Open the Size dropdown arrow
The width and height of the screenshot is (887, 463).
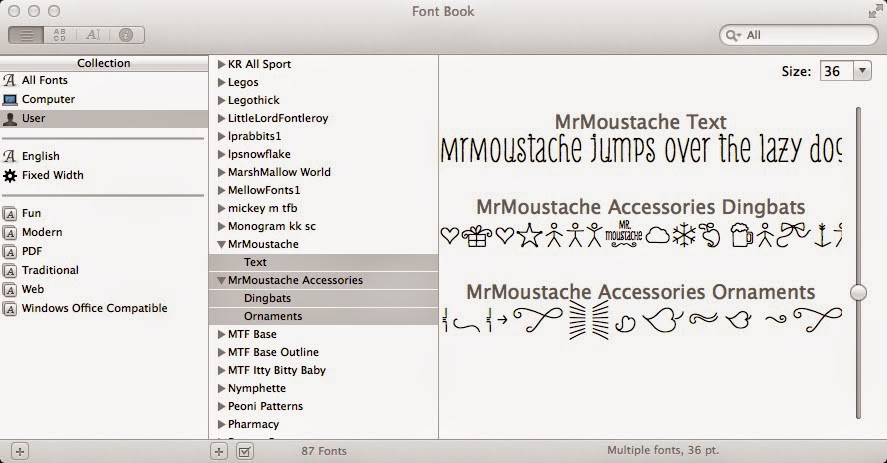[x=862, y=71]
